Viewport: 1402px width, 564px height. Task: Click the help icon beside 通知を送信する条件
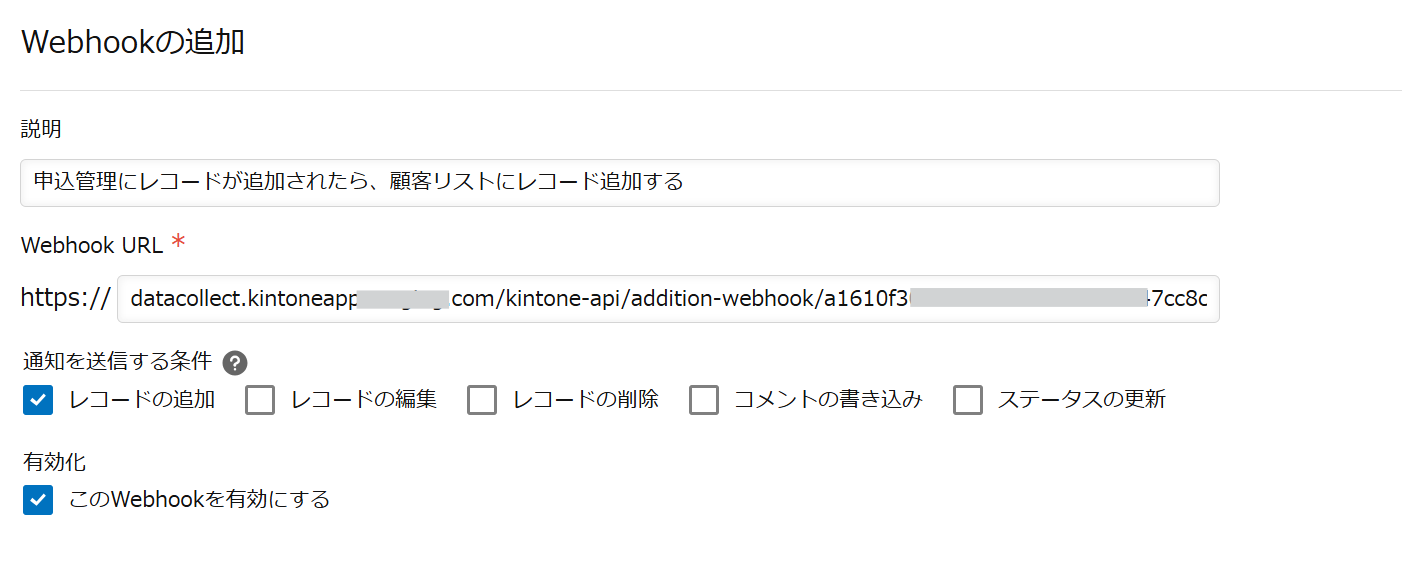point(235,363)
